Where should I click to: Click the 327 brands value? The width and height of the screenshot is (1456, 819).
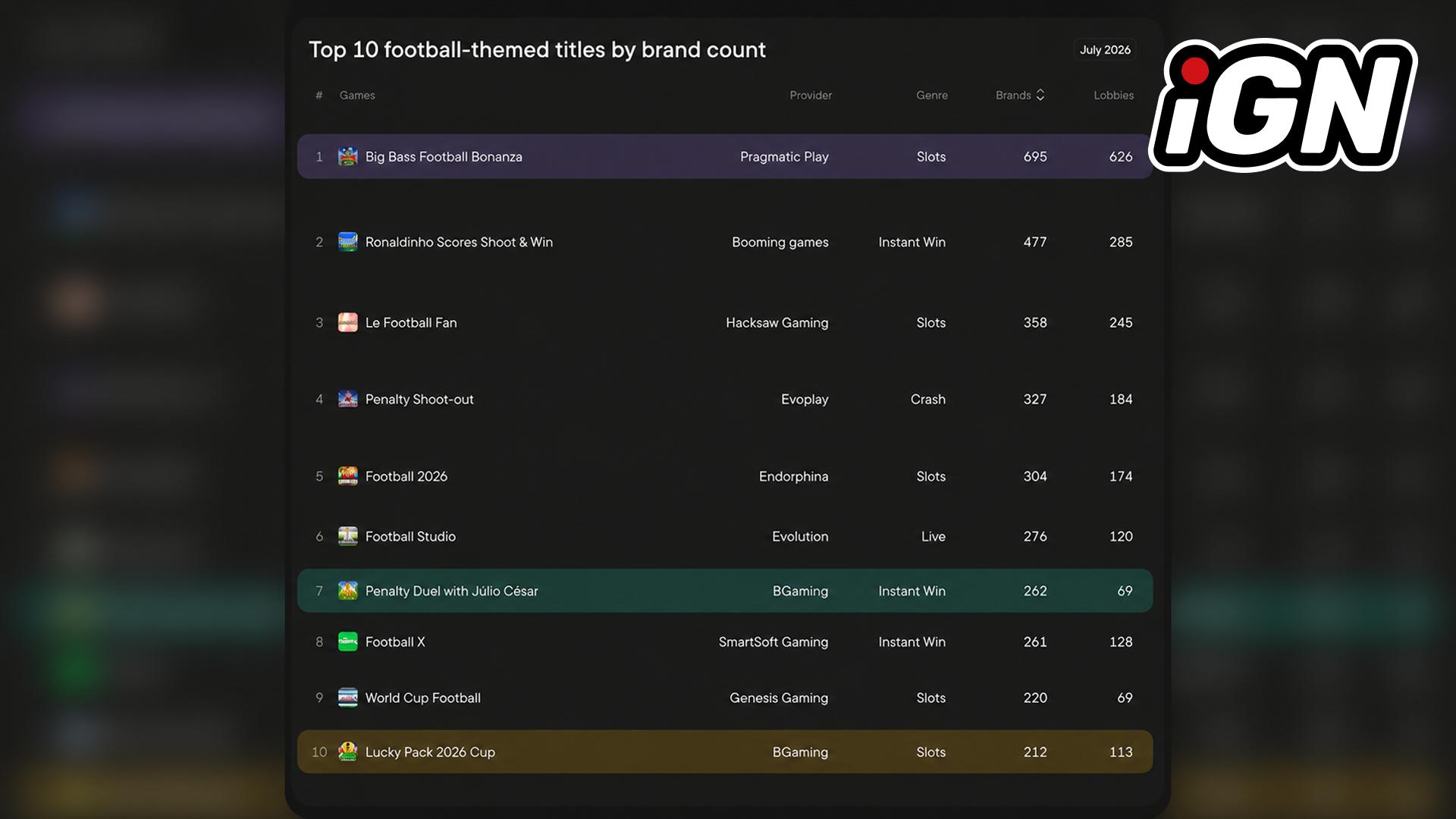[x=1035, y=399]
